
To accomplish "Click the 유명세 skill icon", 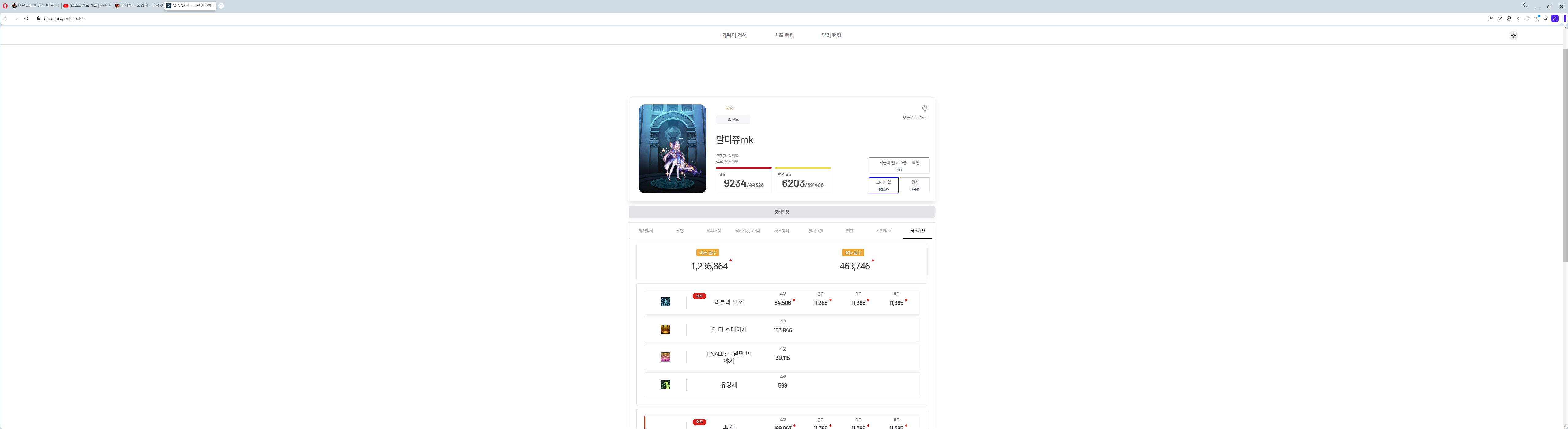I will click(665, 385).
